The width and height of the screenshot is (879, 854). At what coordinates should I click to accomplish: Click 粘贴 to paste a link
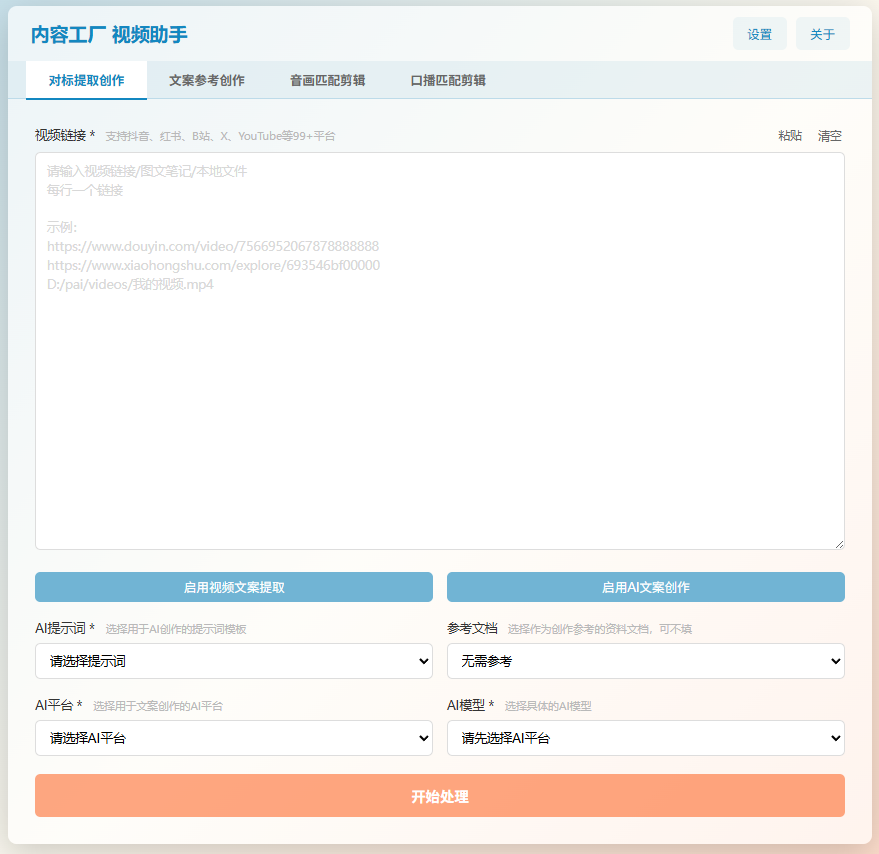pos(789,136)
